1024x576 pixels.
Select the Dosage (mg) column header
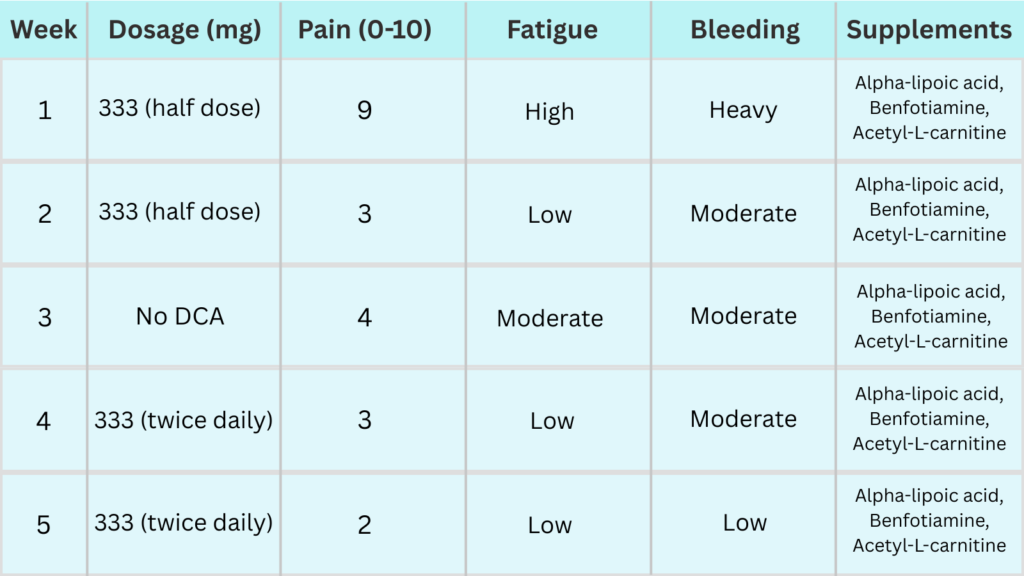185,30
